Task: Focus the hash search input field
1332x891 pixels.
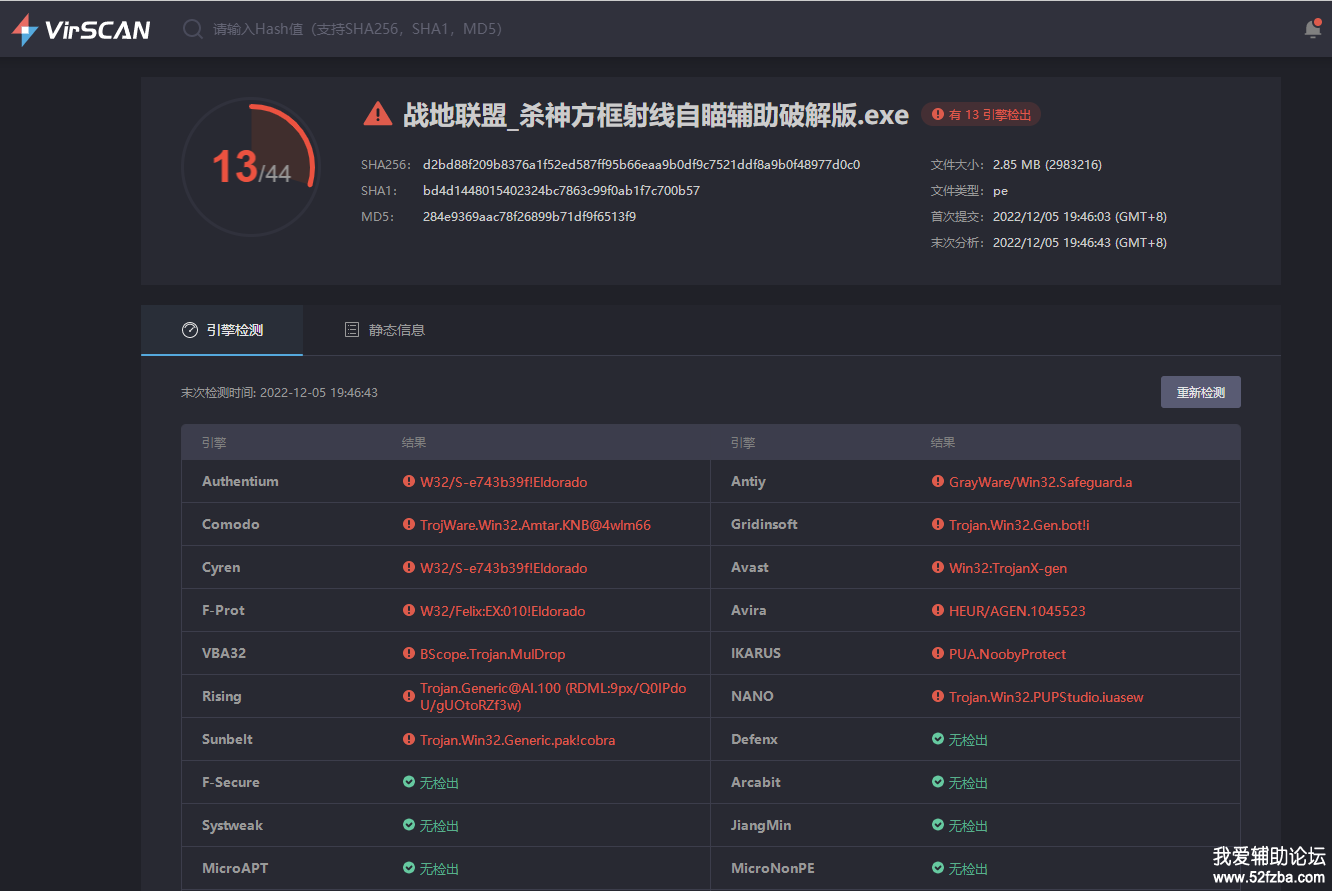Action: 360,29
